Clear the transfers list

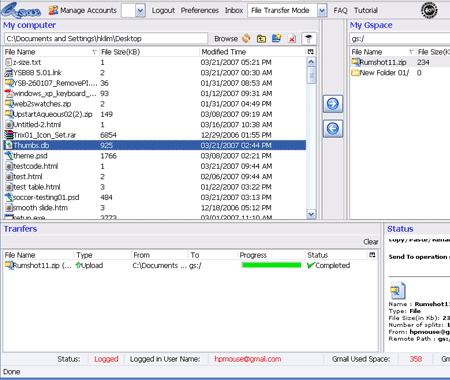[x=371, y=242]
